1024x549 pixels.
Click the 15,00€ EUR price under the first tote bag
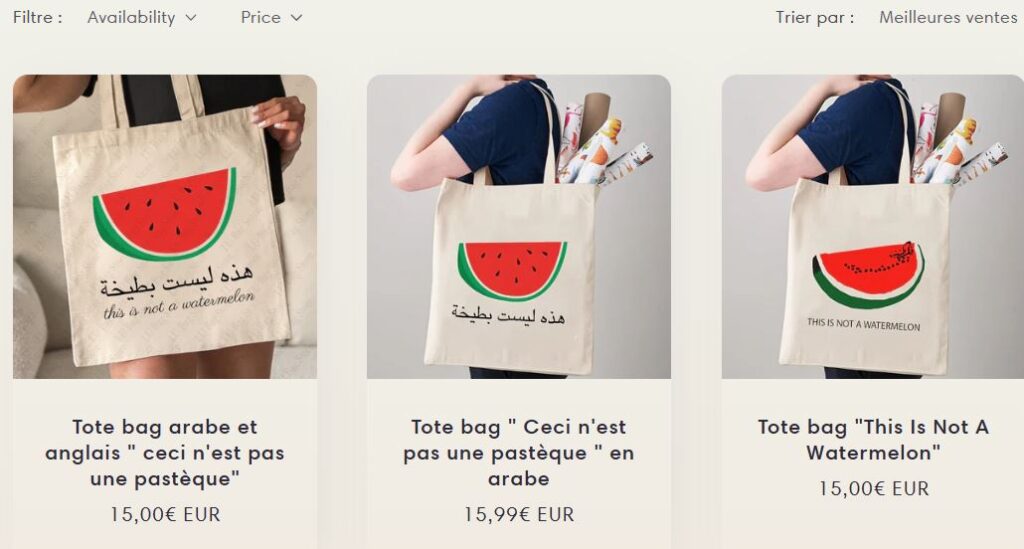coord(165,514)
